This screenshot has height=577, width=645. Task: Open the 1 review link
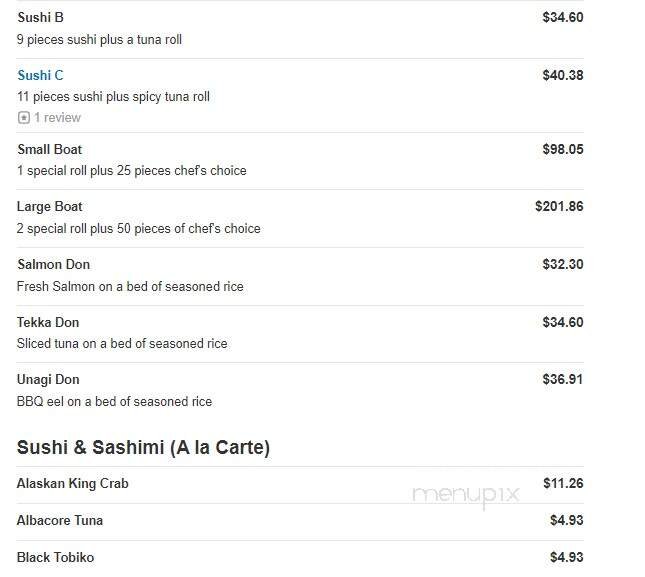(57, 118)
